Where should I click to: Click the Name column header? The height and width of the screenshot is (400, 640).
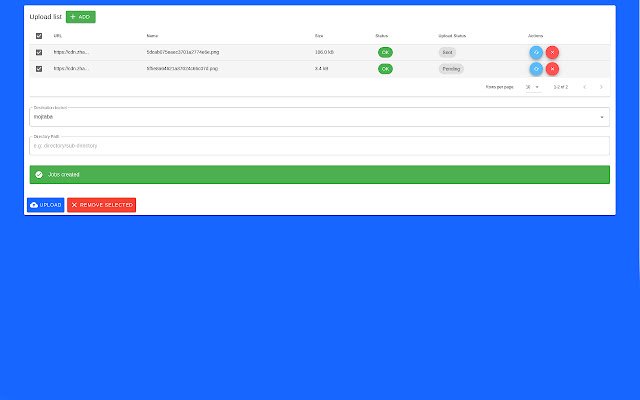(x=152, y=36)
